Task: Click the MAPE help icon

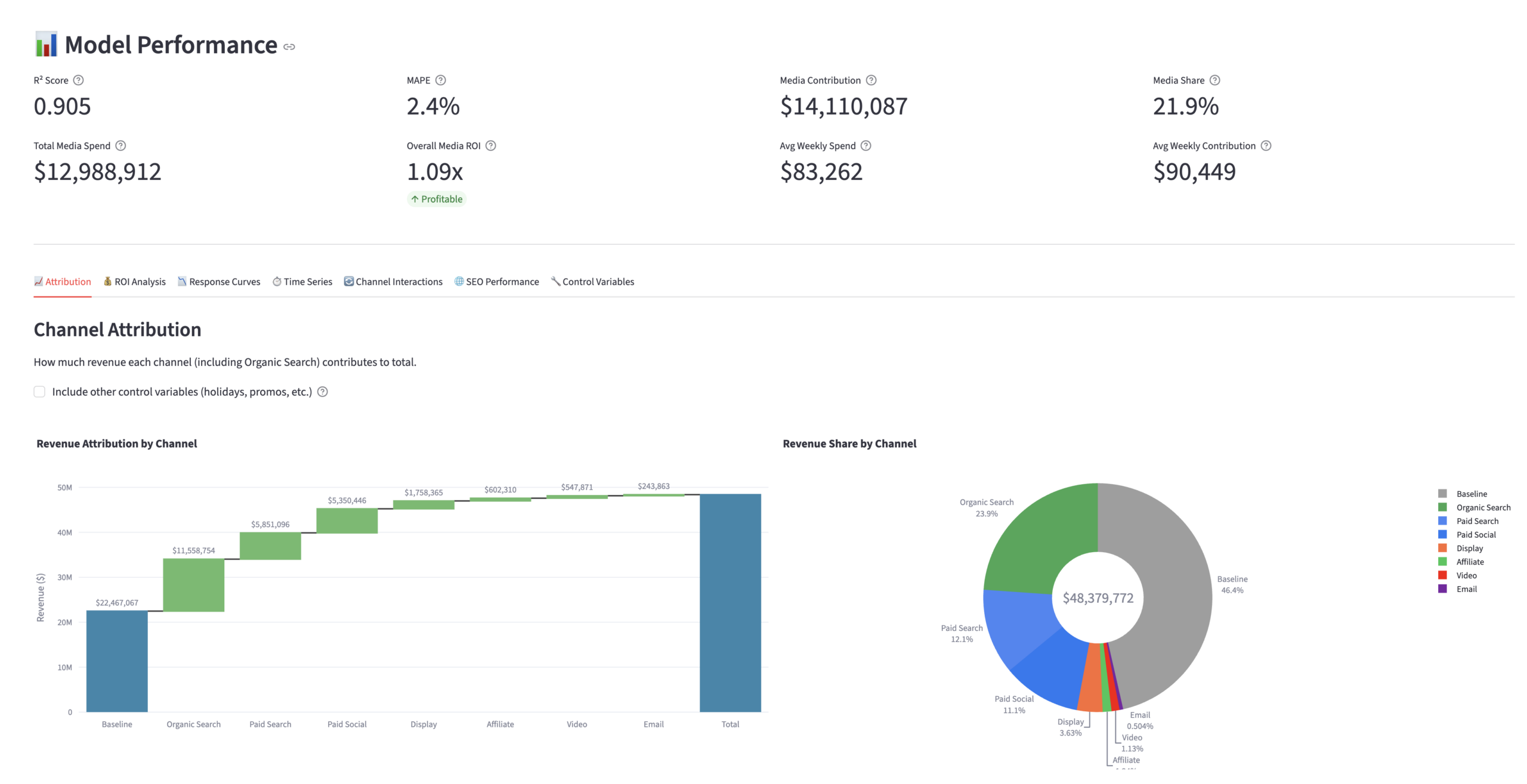Action: 440,79
